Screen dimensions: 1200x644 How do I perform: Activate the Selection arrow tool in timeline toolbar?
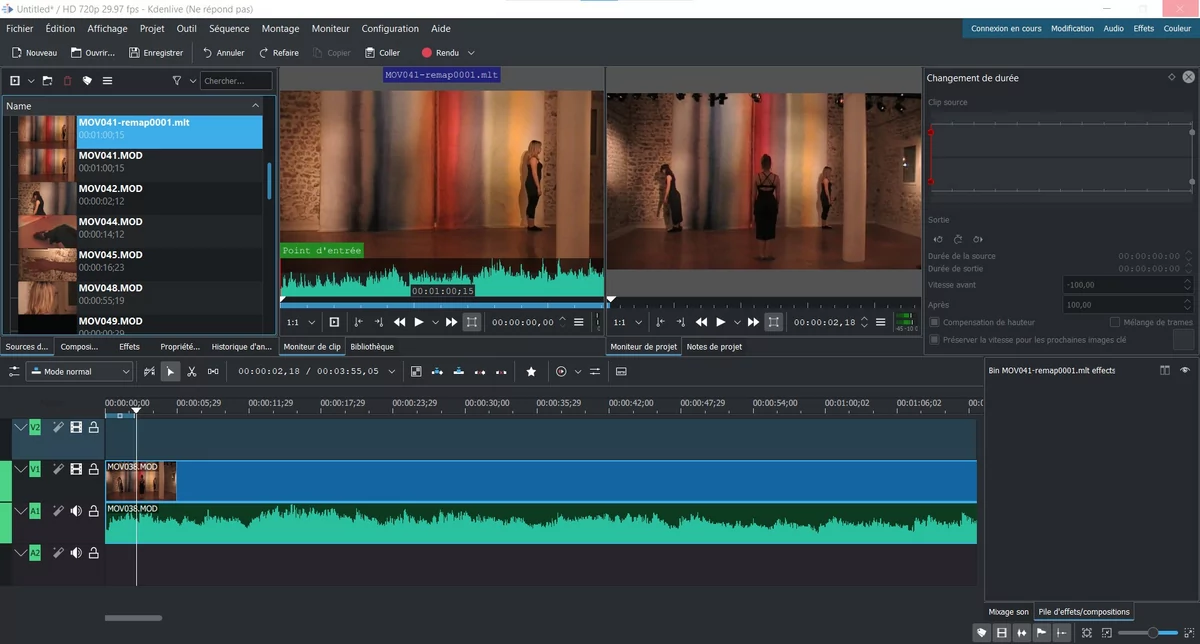(170, 371)
